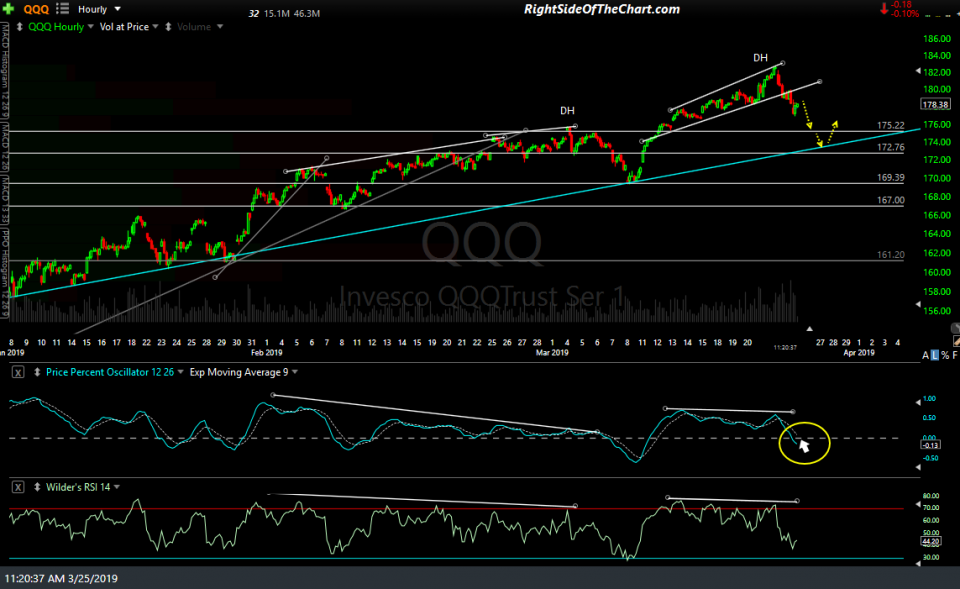
Task: Click the Wilder's RSI 14 indicator label
Action: [78, 487]
